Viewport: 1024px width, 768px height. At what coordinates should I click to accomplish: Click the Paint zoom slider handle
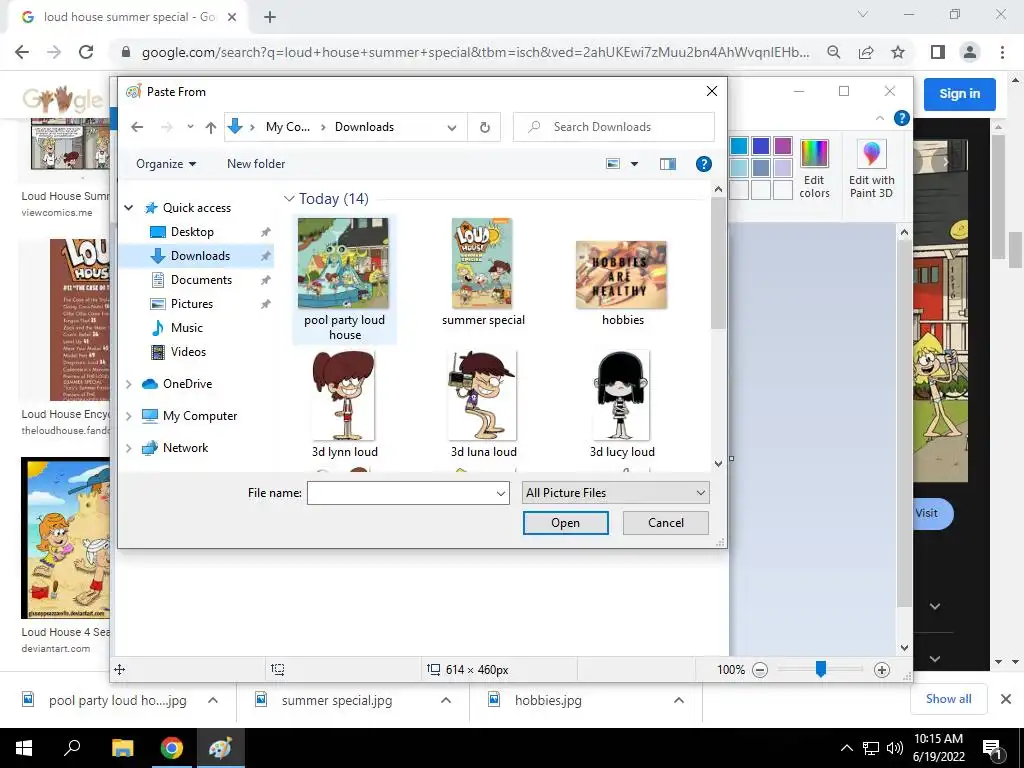click(821, 669)
